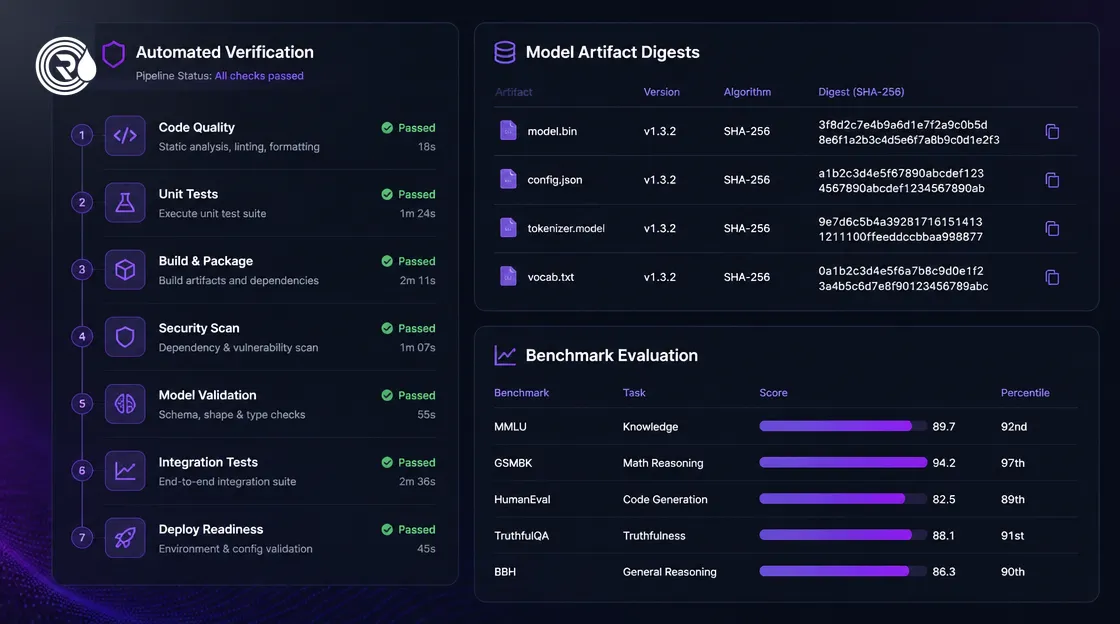Screen dimensions: 1120x624
Task: Copy the config.json digest
Action: (1052, 180)
